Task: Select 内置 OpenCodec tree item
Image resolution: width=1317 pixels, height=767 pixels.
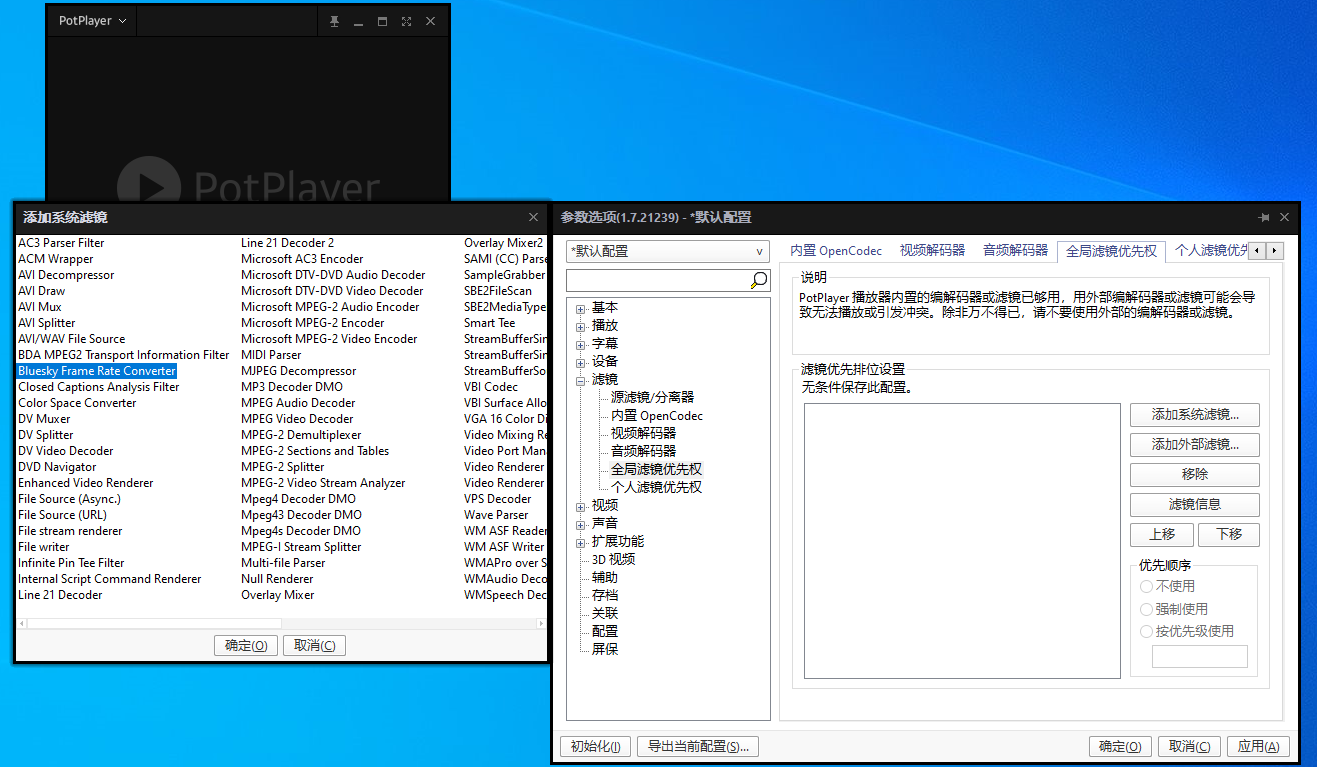Action: tap(657, 415)
